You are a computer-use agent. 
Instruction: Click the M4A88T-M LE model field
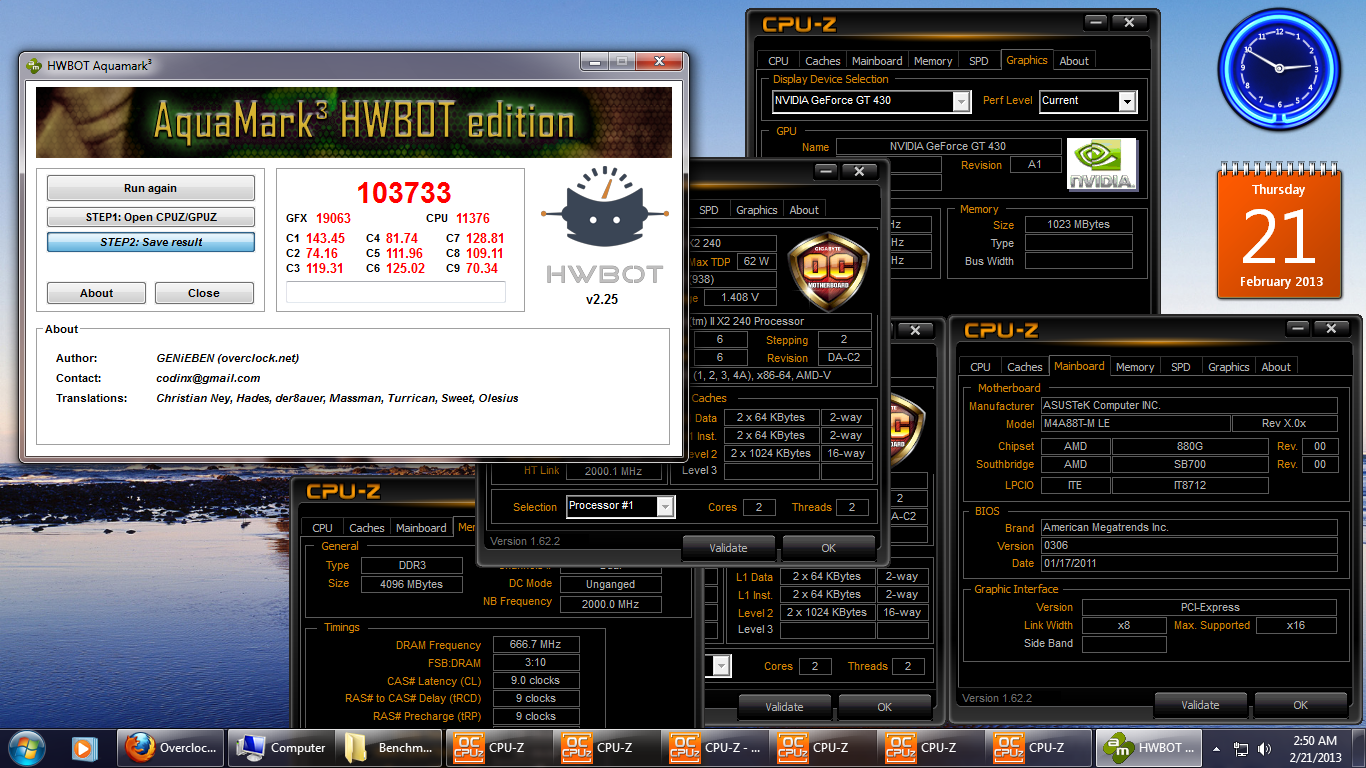[1134, 424]
